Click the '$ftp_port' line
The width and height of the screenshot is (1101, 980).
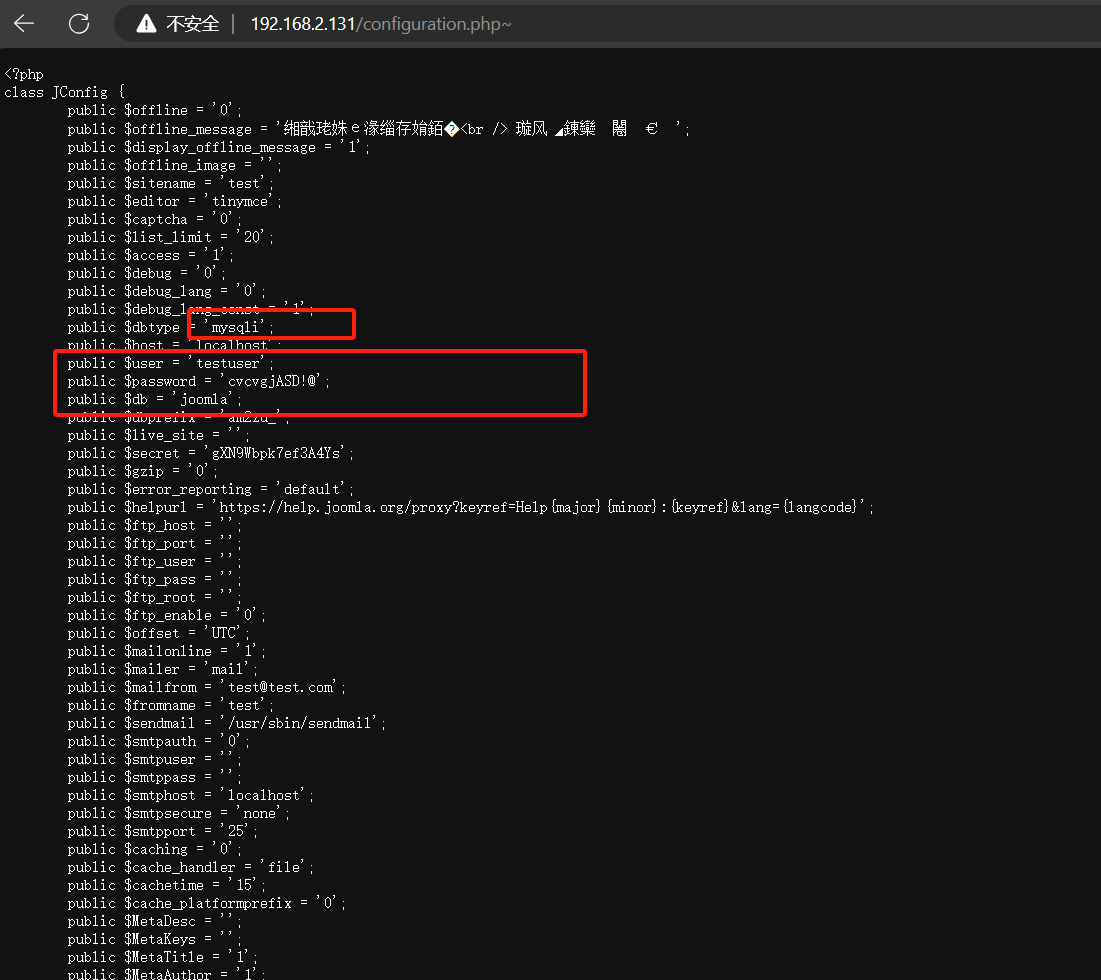(154, 543)
